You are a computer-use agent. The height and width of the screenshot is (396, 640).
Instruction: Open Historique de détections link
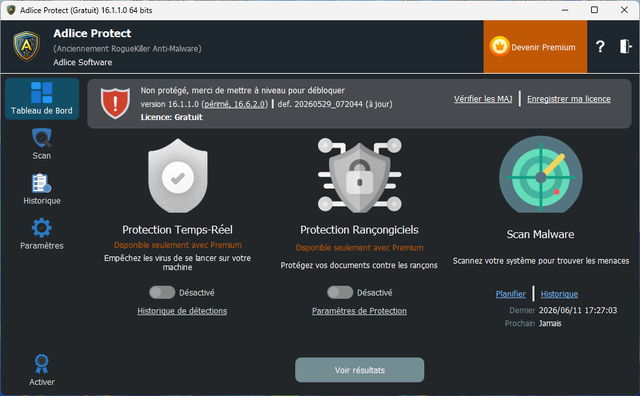click(182, 311)
